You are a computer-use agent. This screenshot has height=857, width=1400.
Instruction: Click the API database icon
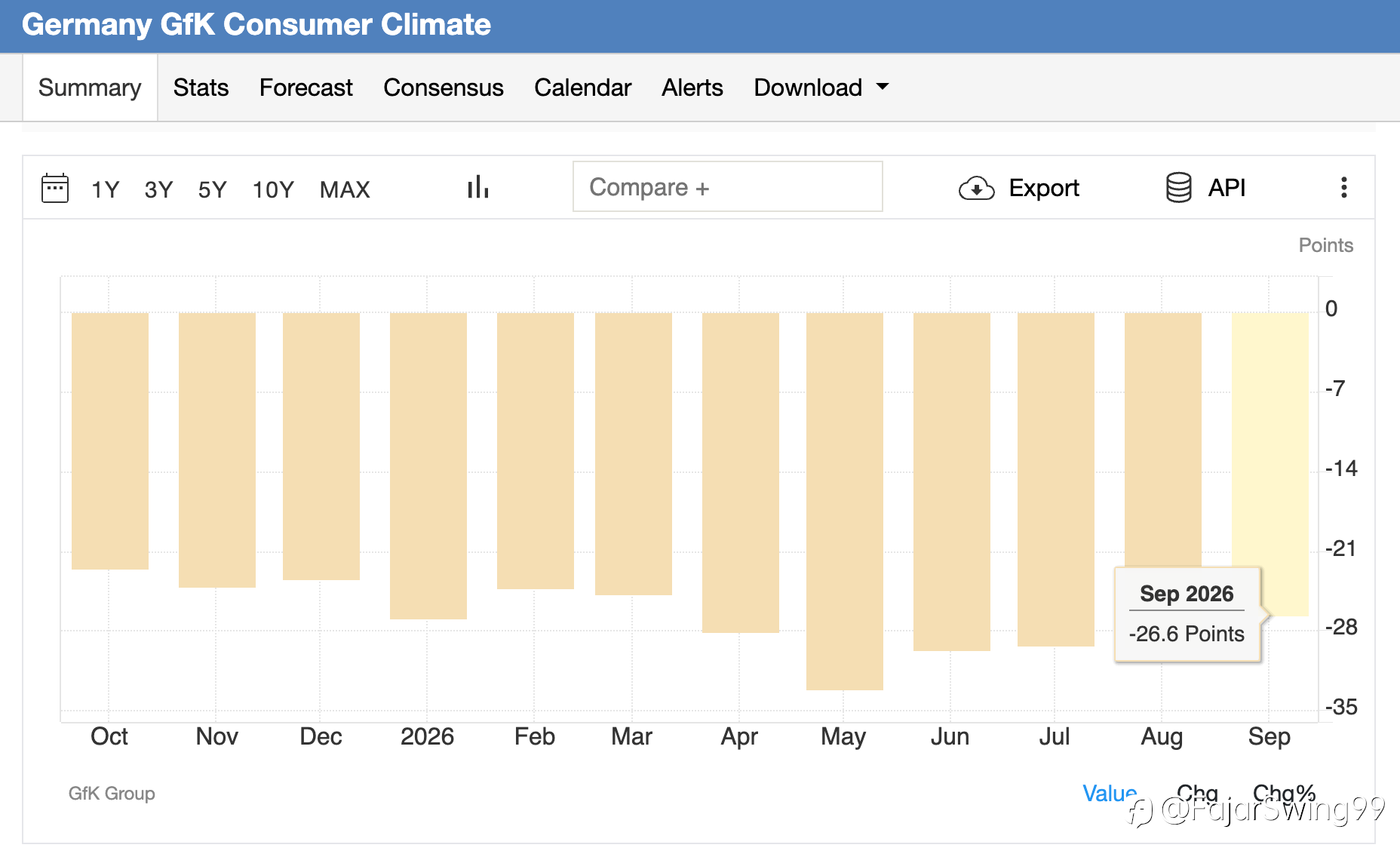pos(1179,188)
